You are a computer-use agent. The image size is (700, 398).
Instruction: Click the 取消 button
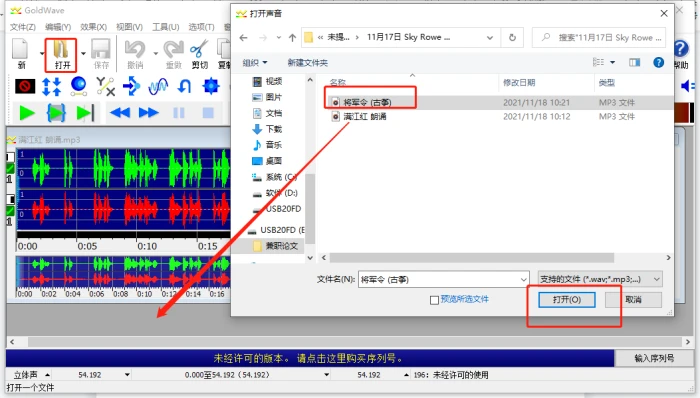point(633,300)
